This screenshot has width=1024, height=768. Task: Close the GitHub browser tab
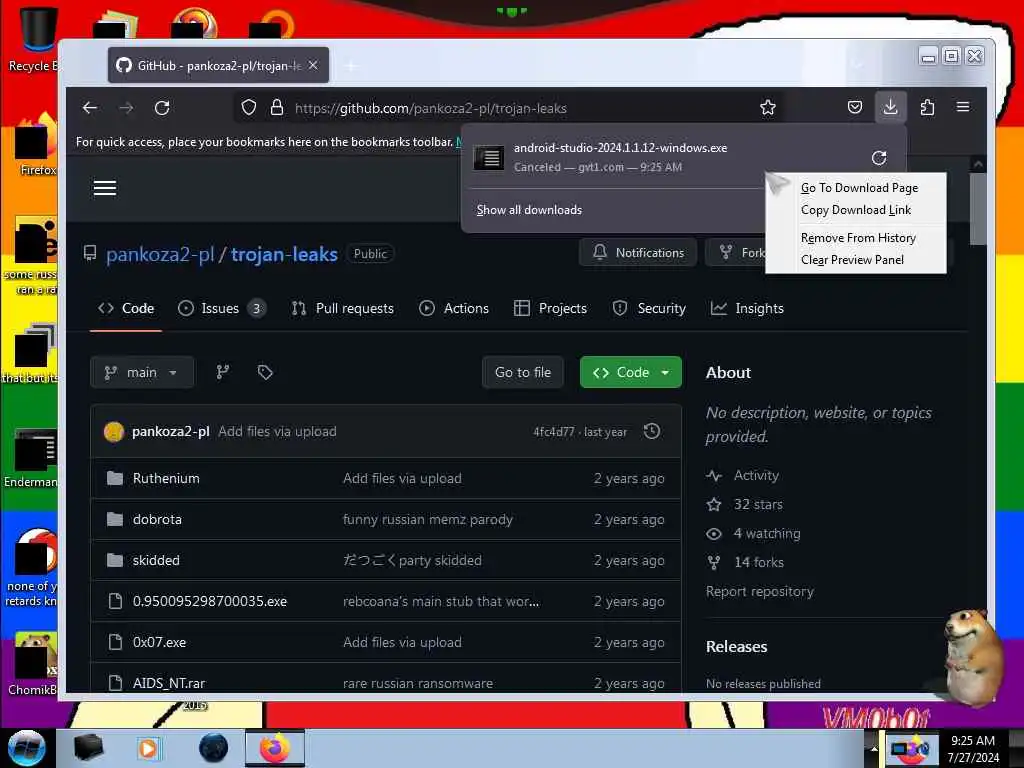313,65
